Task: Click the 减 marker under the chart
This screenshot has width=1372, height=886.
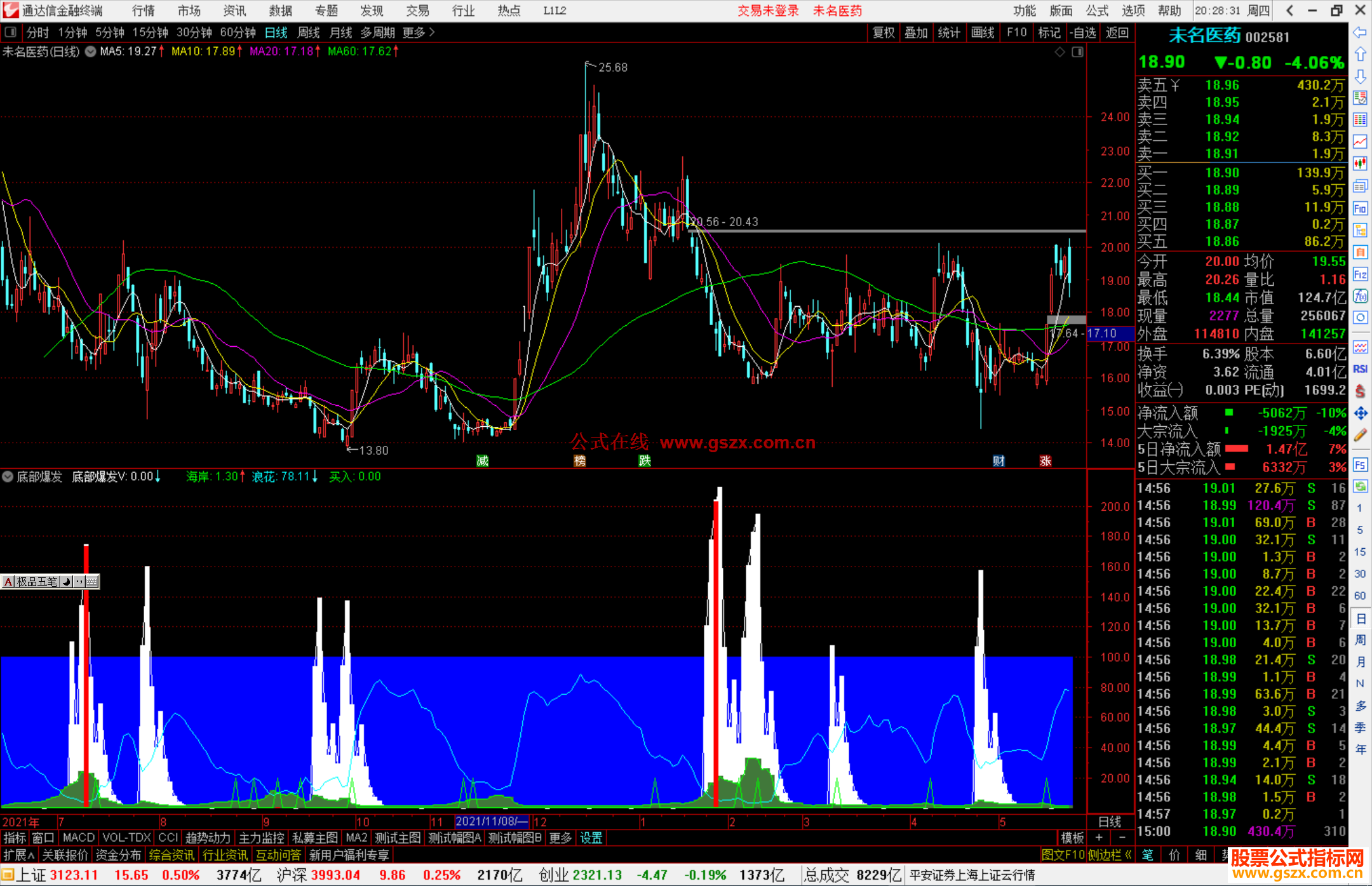Action: coord(483,460)
